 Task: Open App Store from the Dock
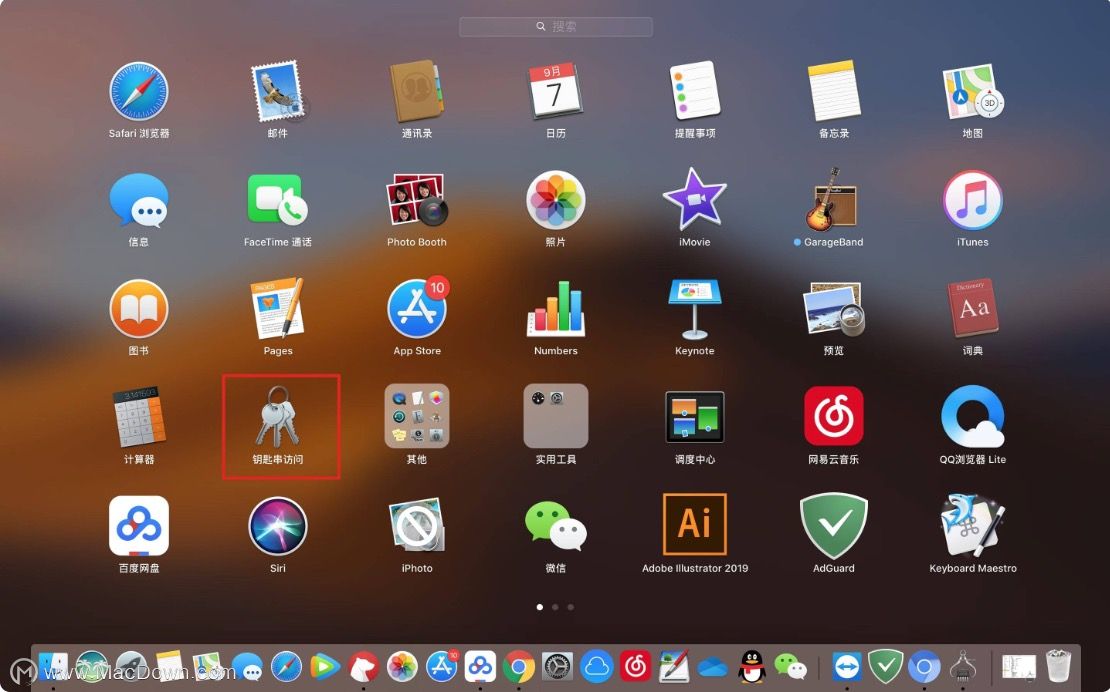(x=442, y=667)
